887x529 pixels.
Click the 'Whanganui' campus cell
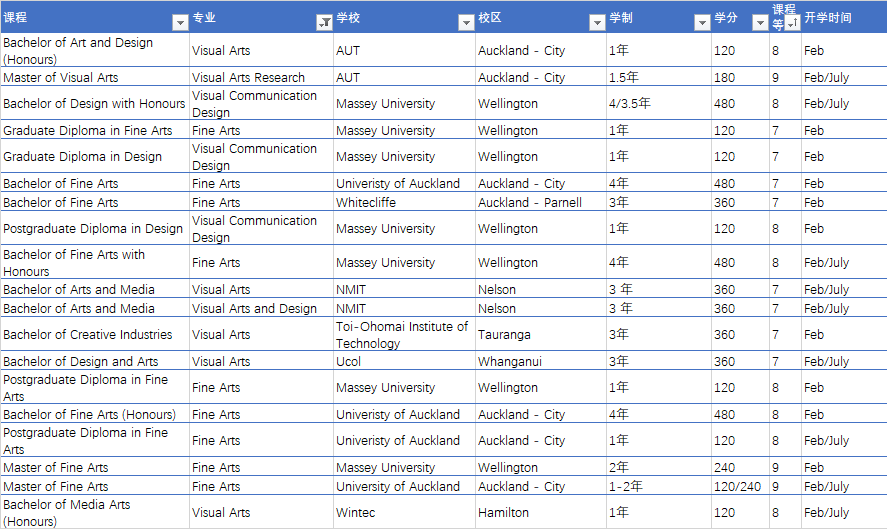pos(540,362)
